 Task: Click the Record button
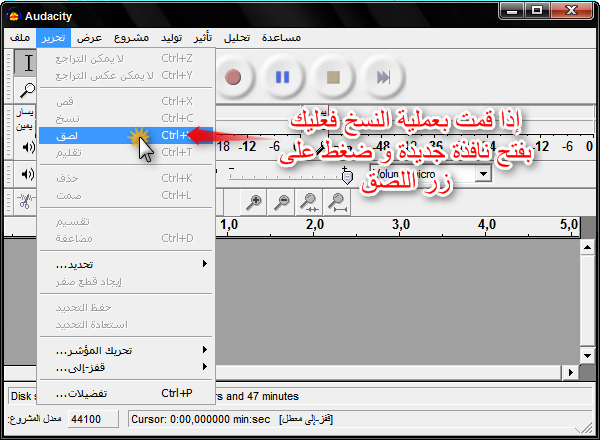coord(233,77)
